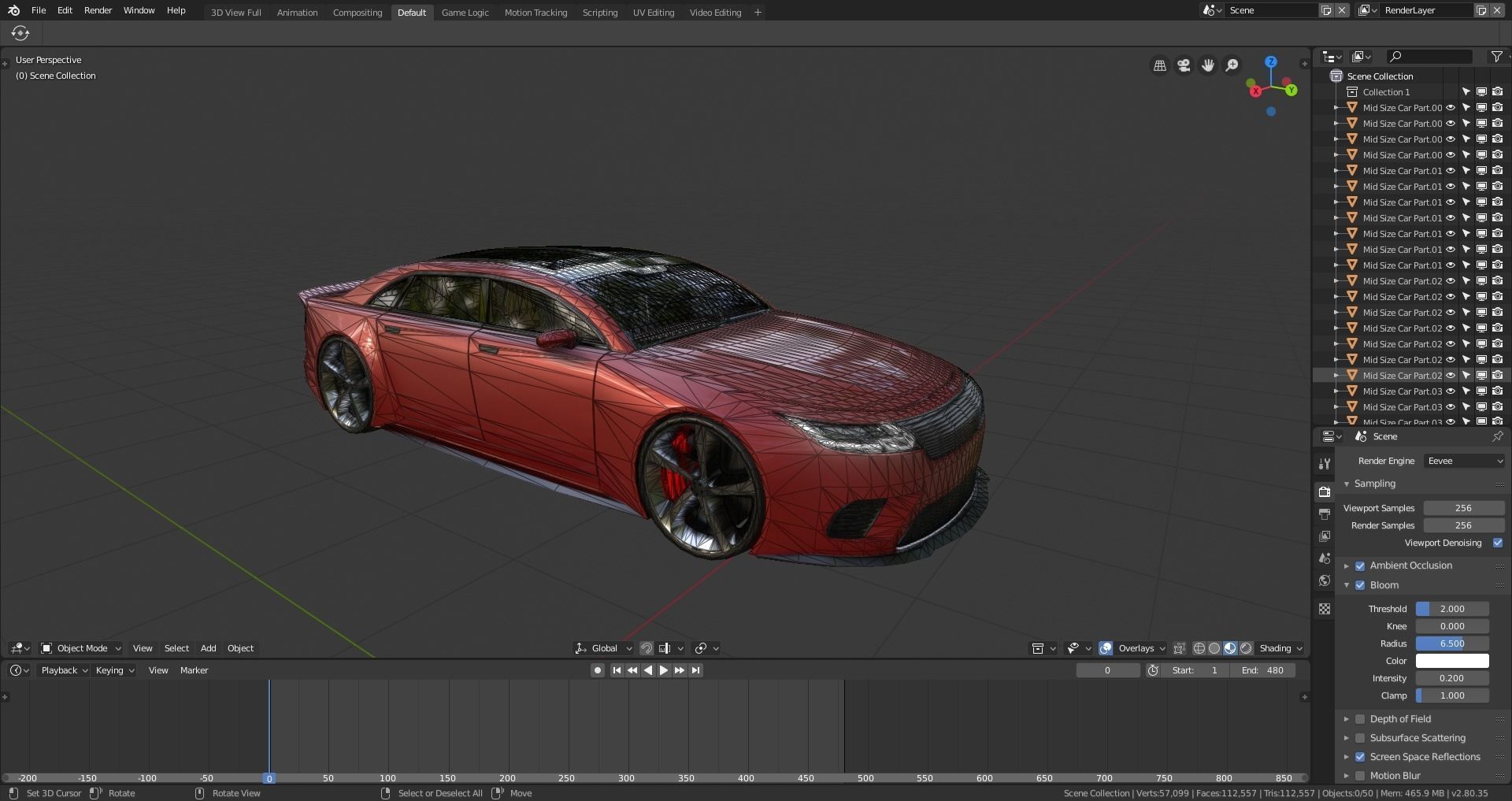Click the zoom view magnifier icon
The width and height of the screenshot is (1512, 801).
(1232, 65)
